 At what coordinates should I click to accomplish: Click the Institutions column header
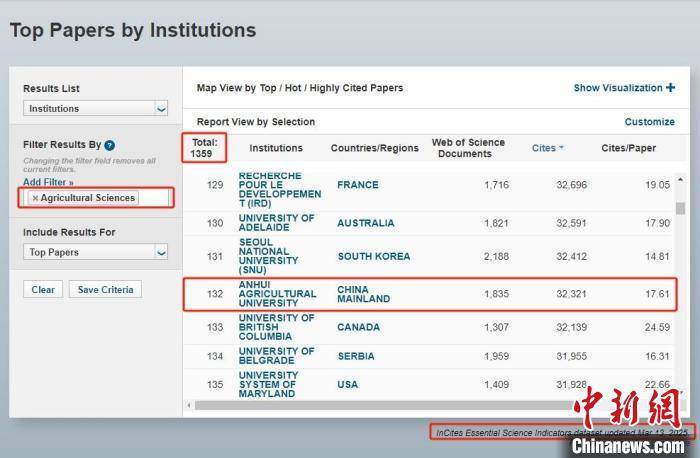(x=276, y=148)
